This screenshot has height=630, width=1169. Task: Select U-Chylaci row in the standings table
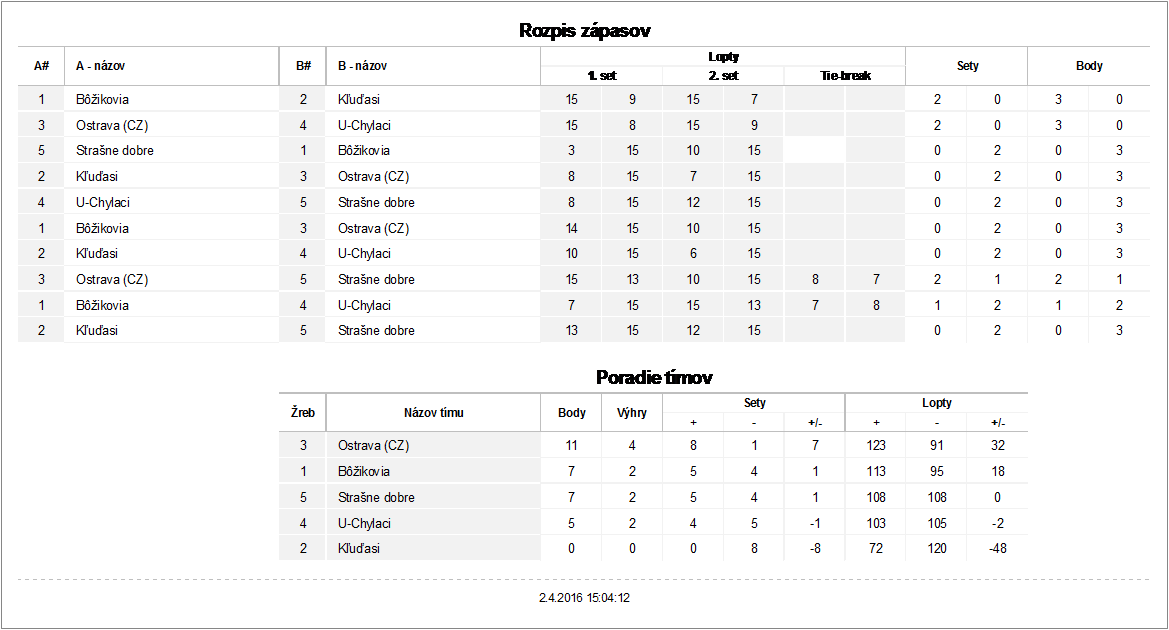364,523
